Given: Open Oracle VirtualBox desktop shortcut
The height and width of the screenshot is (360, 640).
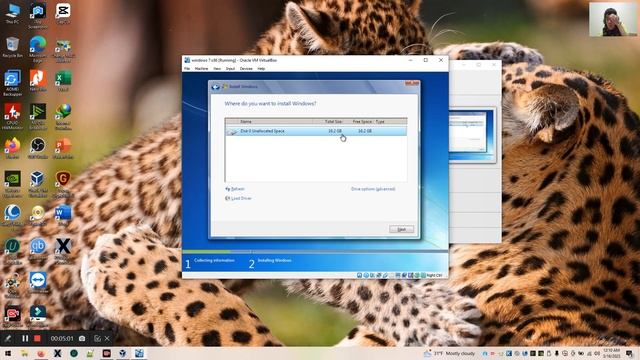Looking at the screenshot, I should point(38,184).
